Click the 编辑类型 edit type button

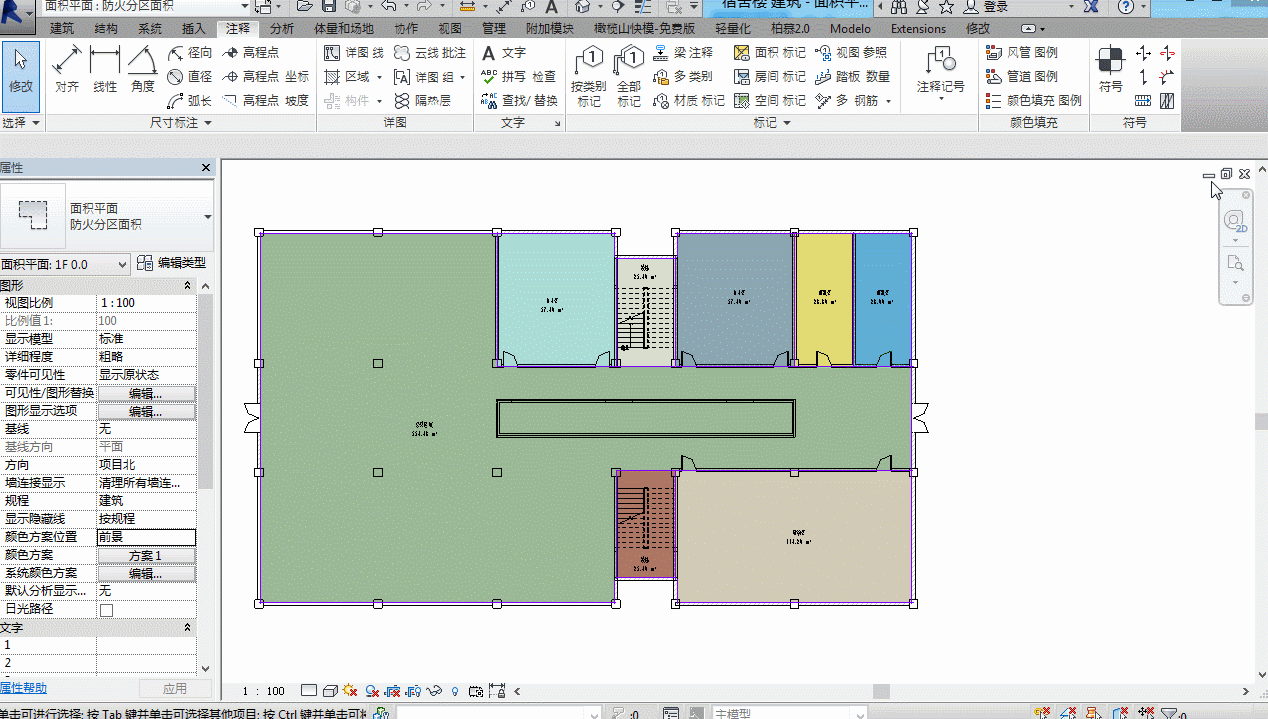[x=172, y=263]
